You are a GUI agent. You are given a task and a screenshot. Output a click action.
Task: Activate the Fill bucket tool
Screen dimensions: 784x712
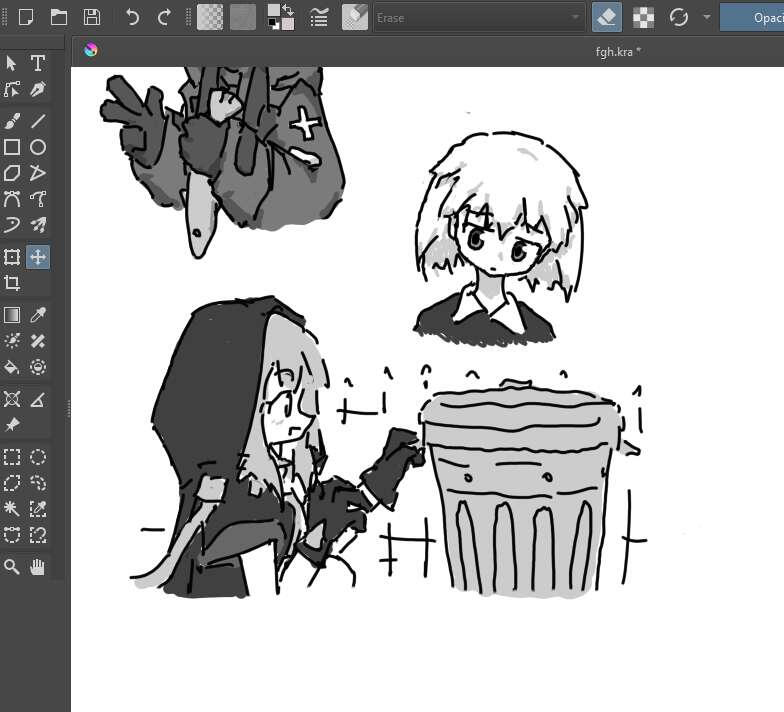(x=12, y=367)
